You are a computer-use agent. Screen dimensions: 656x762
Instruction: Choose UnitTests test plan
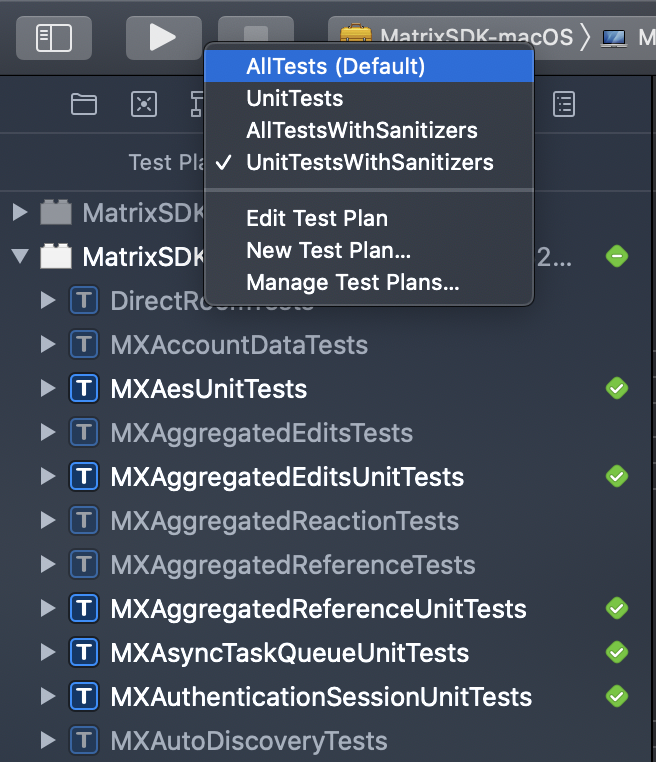tap(369, 98)
